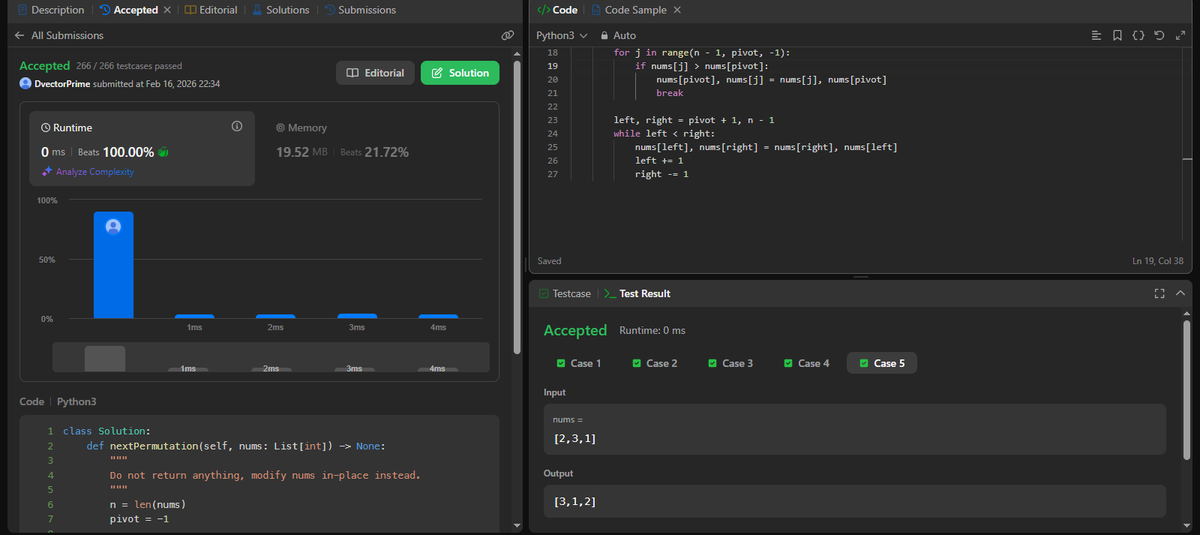Click the 'Saved' status text
The width and height of the screenshot is (1200, 535).
[x=549, y=261]
